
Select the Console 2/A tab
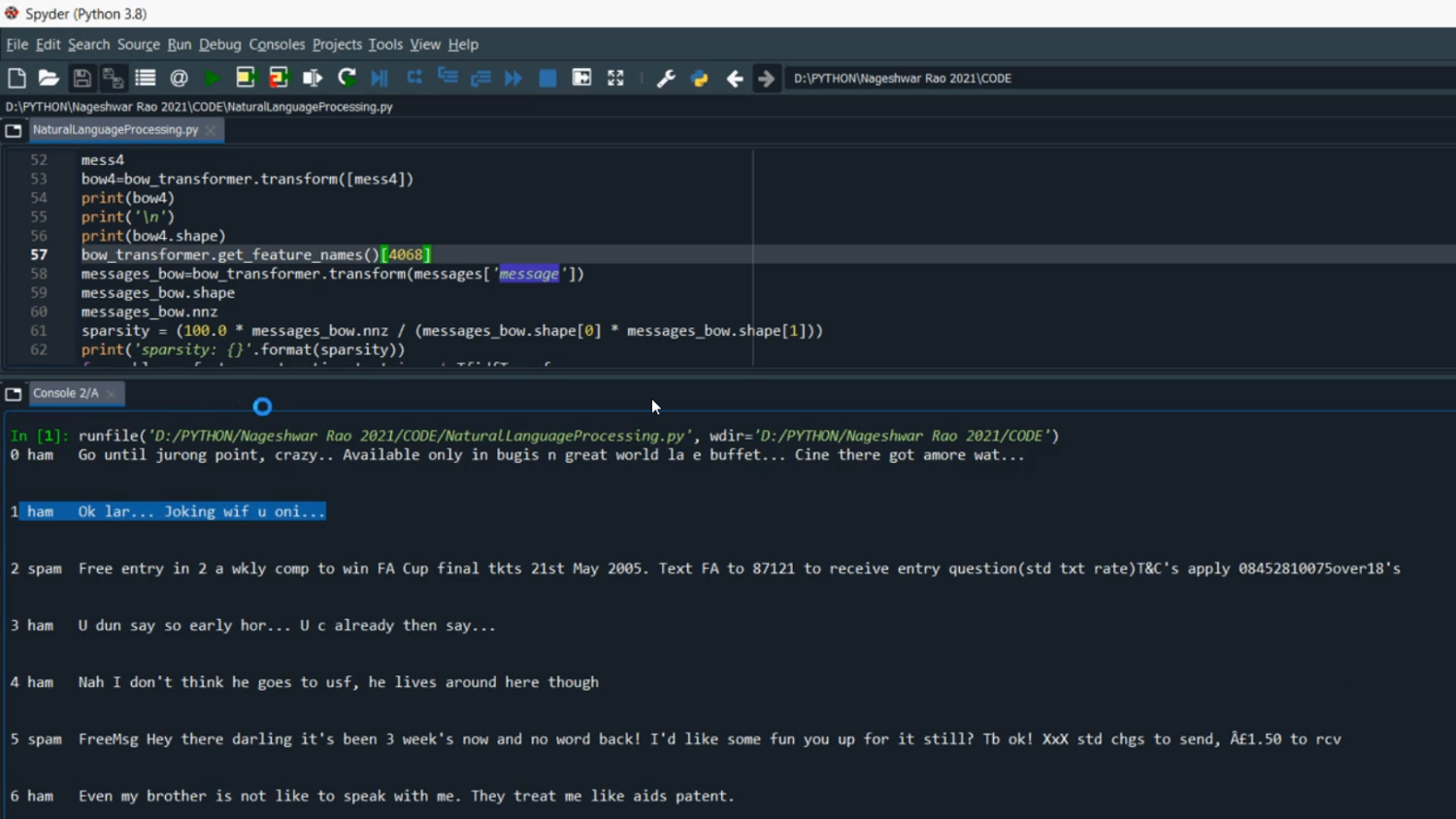[x=65, y=393]
